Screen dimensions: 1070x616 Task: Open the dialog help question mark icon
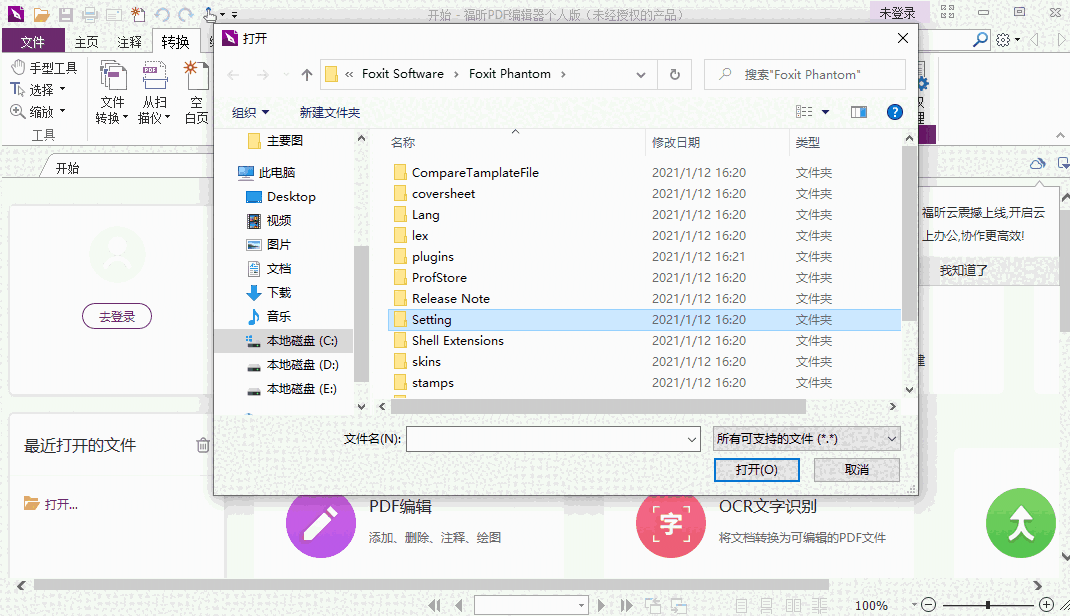tap(895, 113)
